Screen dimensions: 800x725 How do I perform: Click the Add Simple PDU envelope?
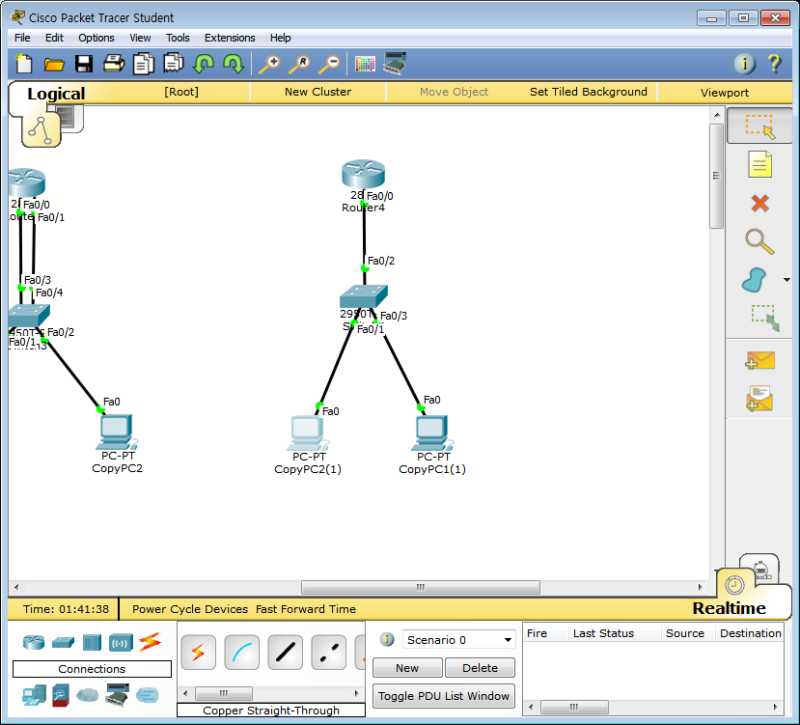[x=760, y=360]
